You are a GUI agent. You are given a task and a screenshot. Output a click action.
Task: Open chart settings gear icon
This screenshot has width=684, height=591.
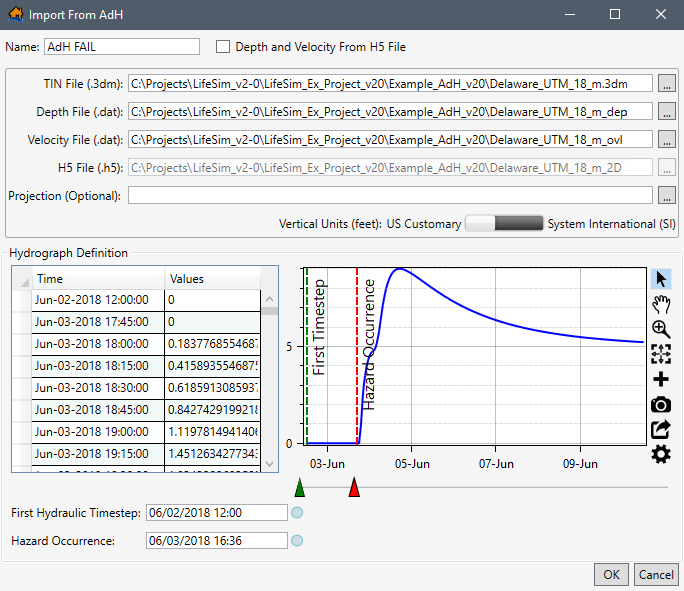tap(661, 454)
